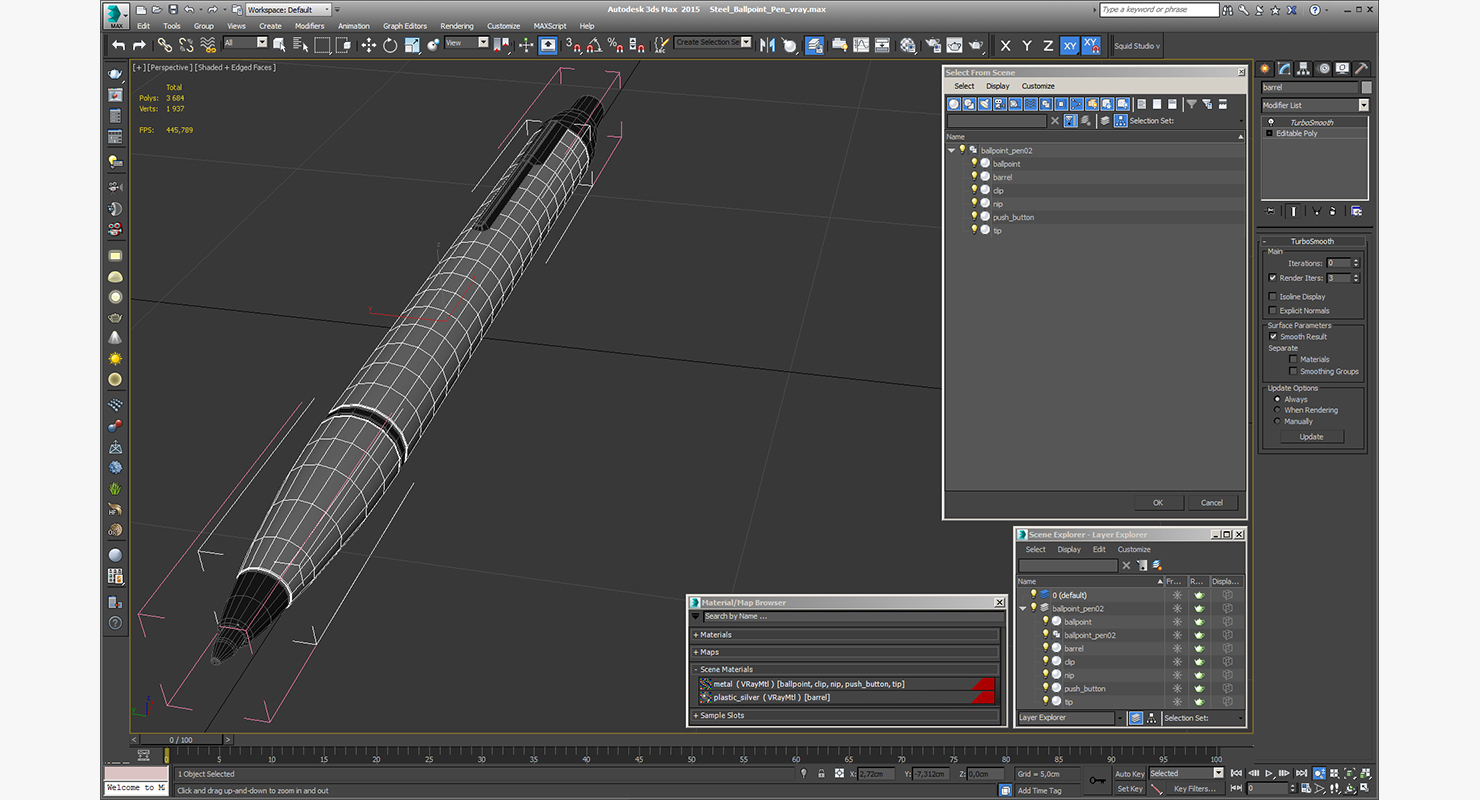Screen dimensions: 1480x800
Task: Toggle the barrel row's light bulb in Select From Scene
Action: tap(974, 176)
